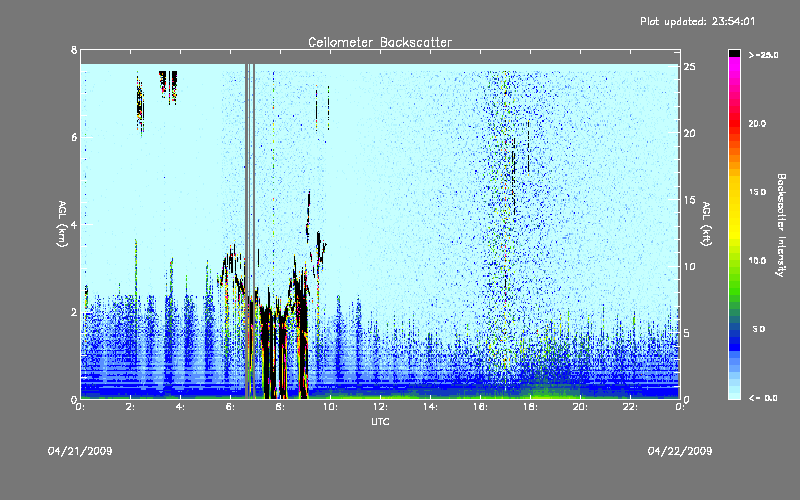Image resolution: width=800 pixels, height=500 pixels.
Task: Click the 'AGL (km)' left axis label
Action: tap(62, 224)
